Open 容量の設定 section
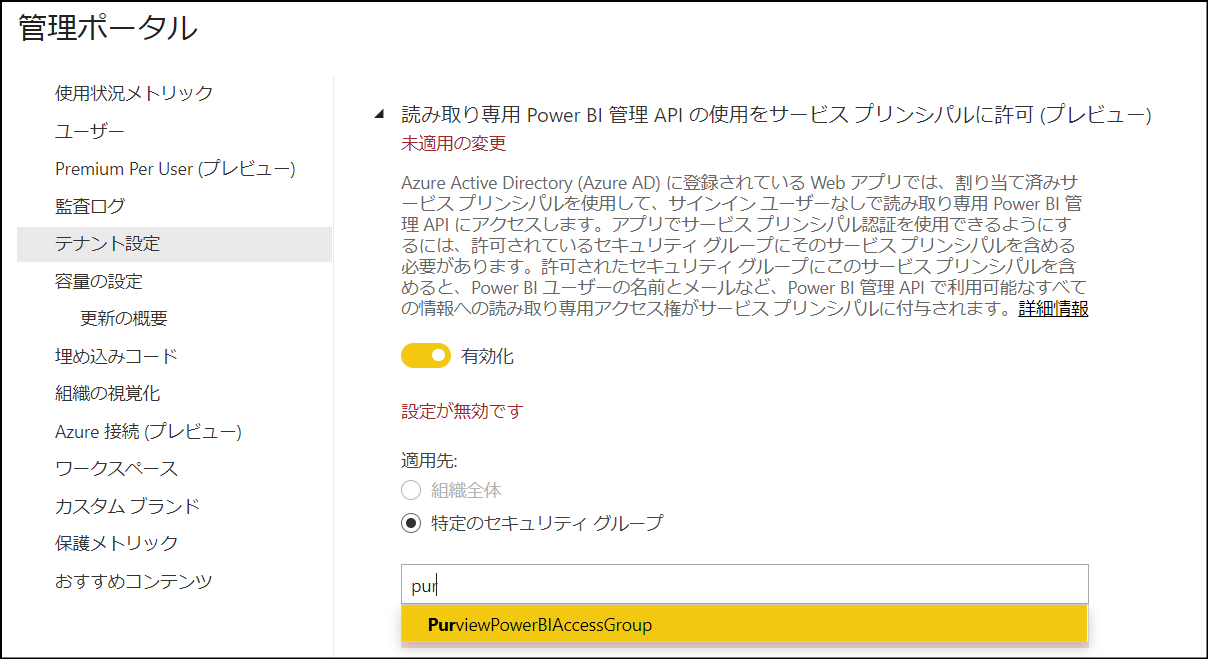 pos(98,281)
